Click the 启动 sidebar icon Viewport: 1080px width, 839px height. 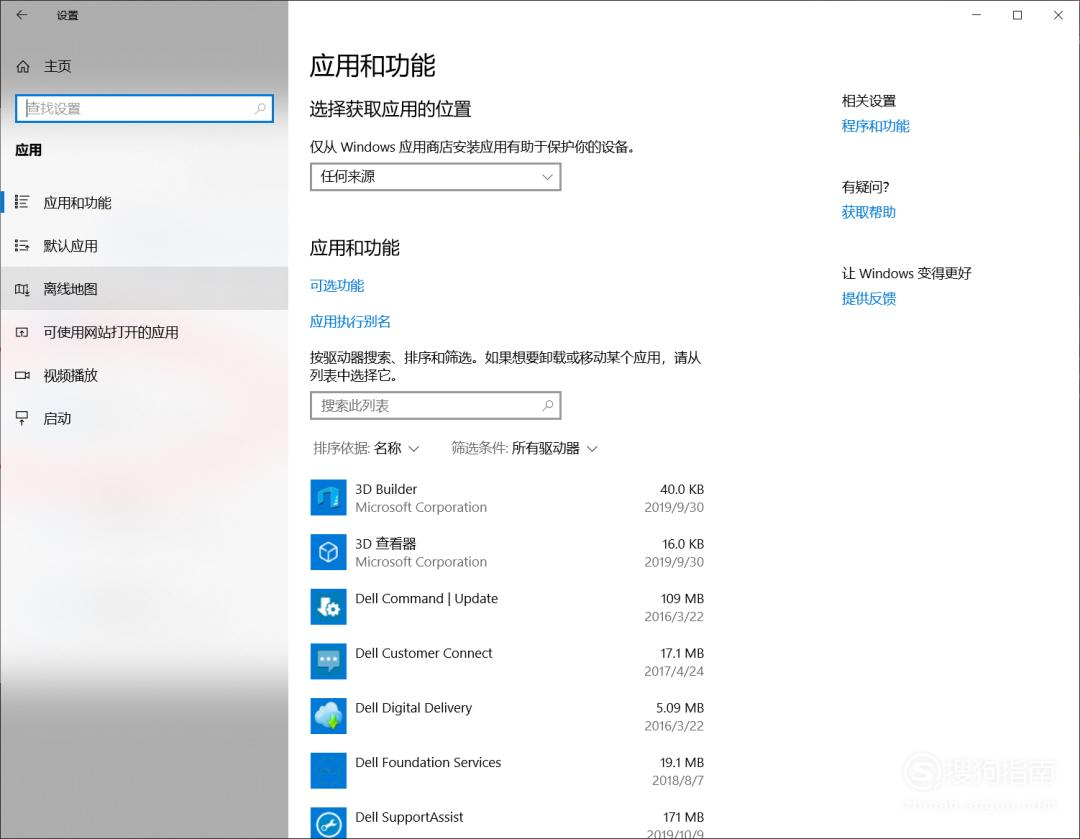[22, 418]
